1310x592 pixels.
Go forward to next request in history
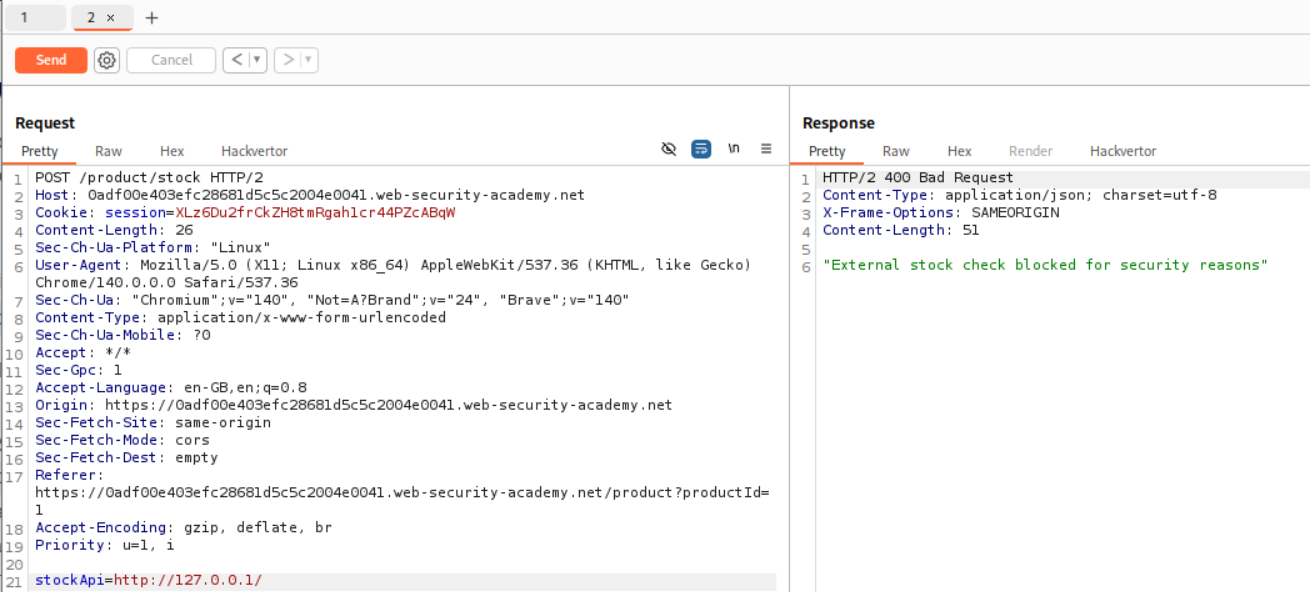[x=288, y=60]
